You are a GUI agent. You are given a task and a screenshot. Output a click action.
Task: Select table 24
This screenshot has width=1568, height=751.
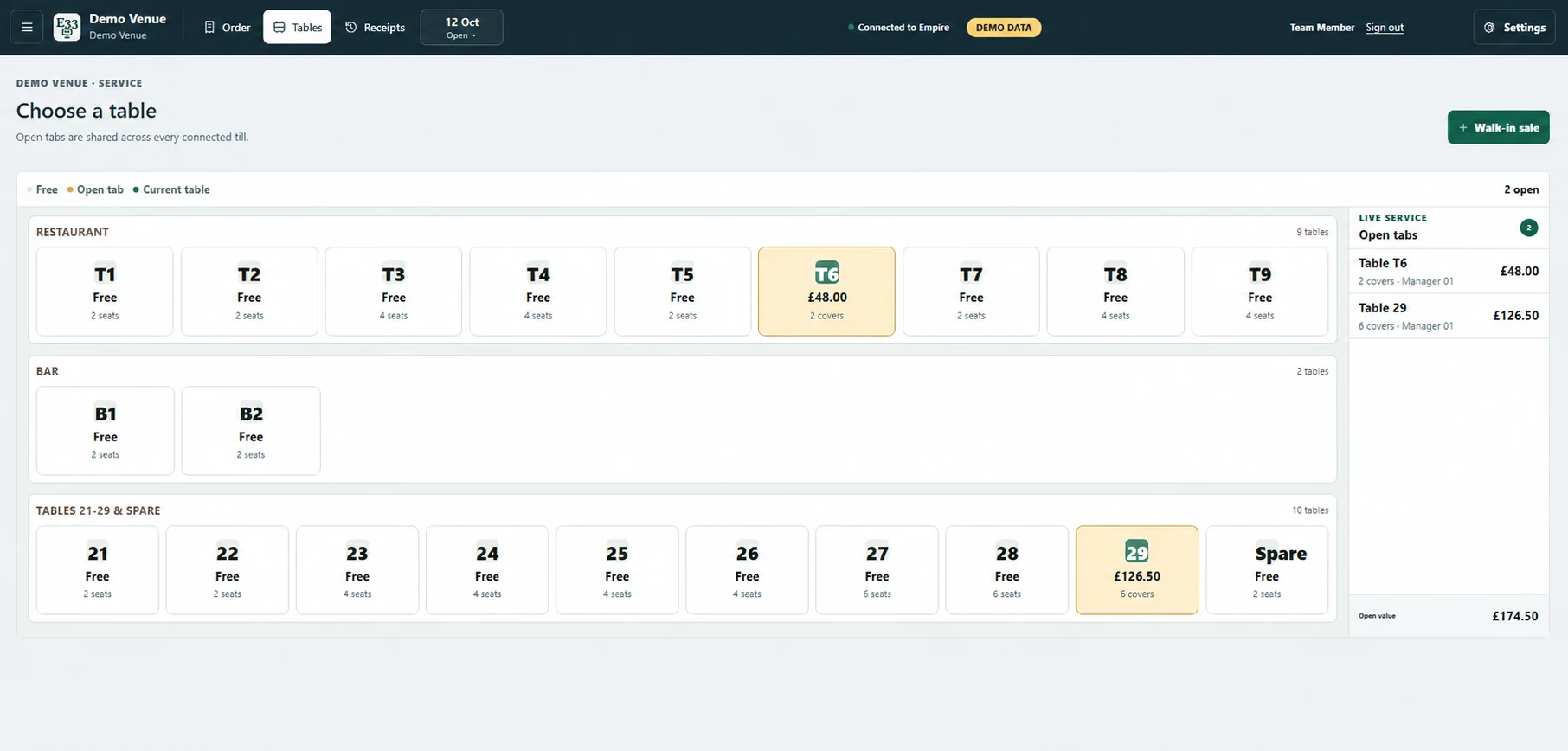(487, 570)
